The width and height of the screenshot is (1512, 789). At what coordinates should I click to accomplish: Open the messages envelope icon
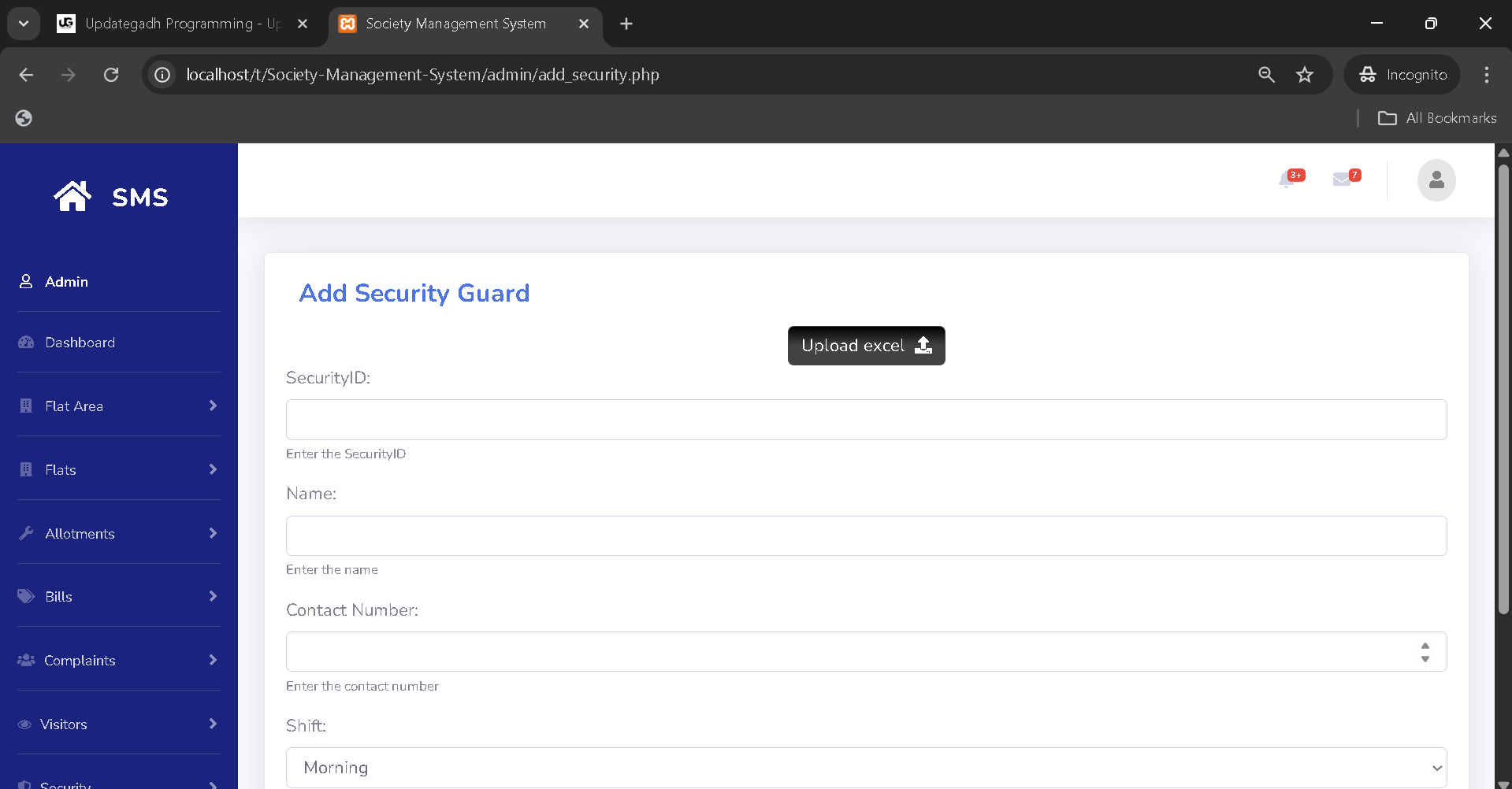1342,180
